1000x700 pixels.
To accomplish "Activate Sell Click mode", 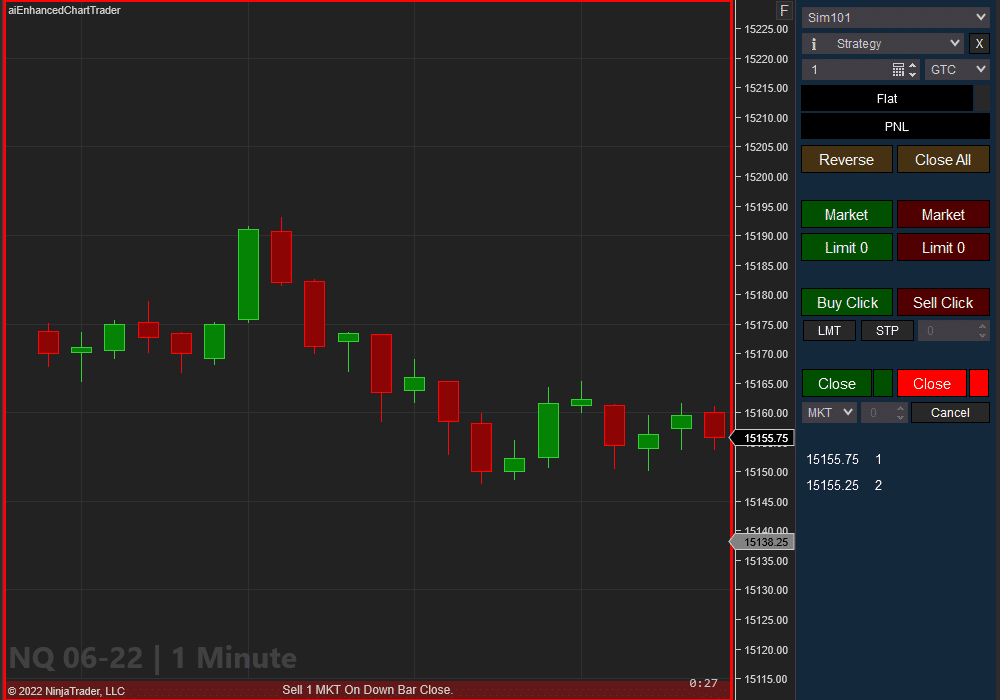I will click(x=943, y=302).
